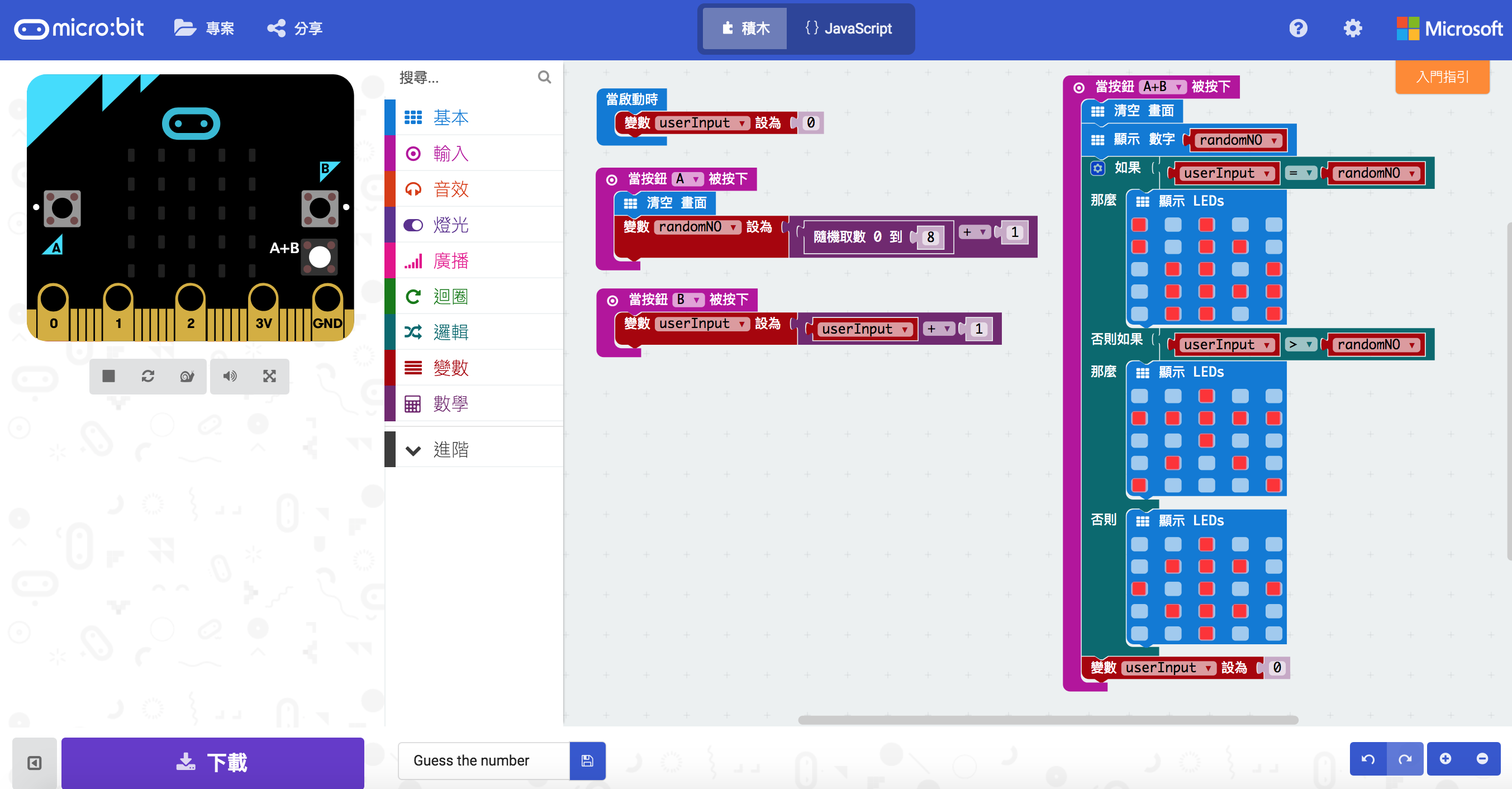
Task: Change the = comparison operator dropdown
Action: pyautogui.click(x=1301, y=173)
